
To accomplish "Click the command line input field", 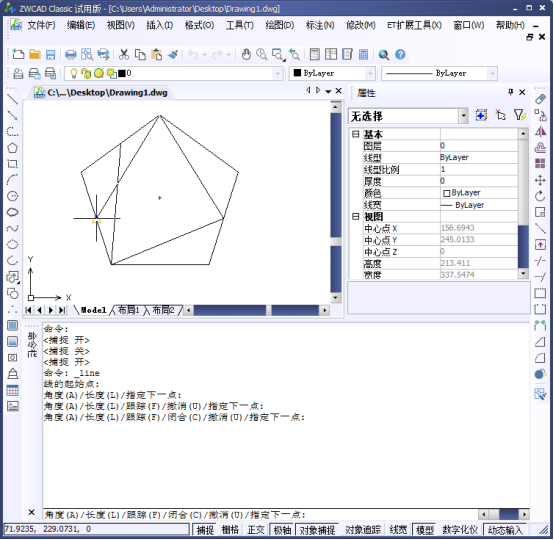I will click(260, 515).
